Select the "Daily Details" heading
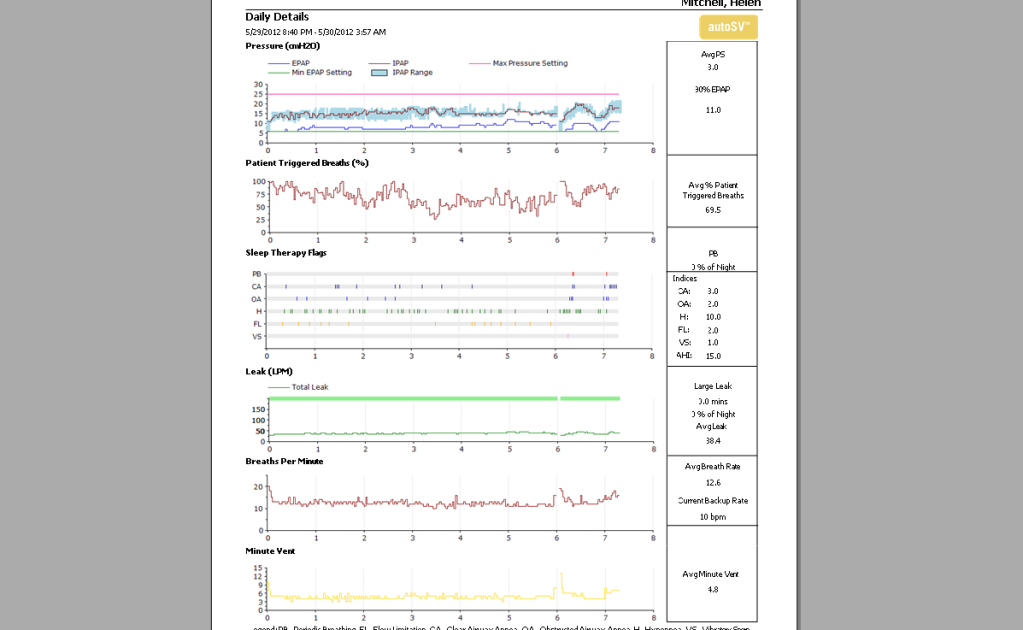Viewport: 1023px width, 630px height. (277, 17)
